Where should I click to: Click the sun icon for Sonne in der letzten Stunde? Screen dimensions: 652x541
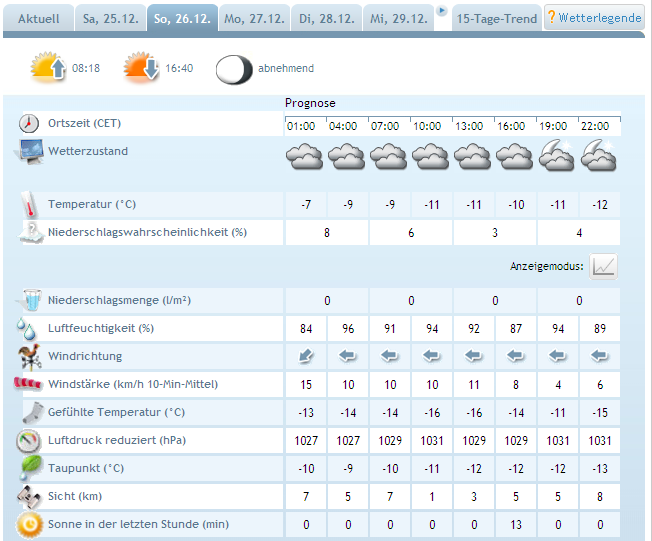[x=29, y=525]
